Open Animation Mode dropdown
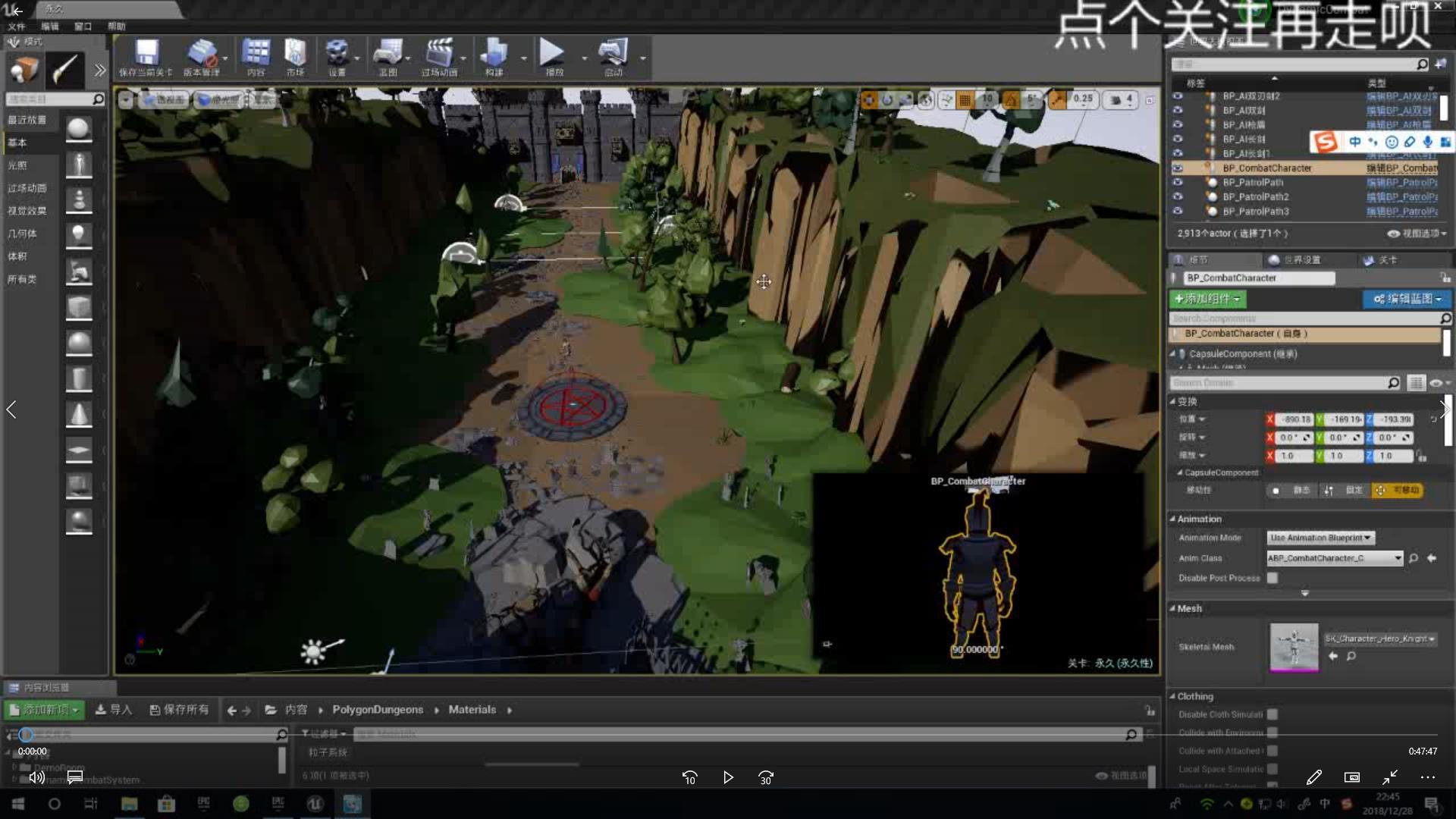This screenshot has width=1456, height=819. tap(1320, 538)
